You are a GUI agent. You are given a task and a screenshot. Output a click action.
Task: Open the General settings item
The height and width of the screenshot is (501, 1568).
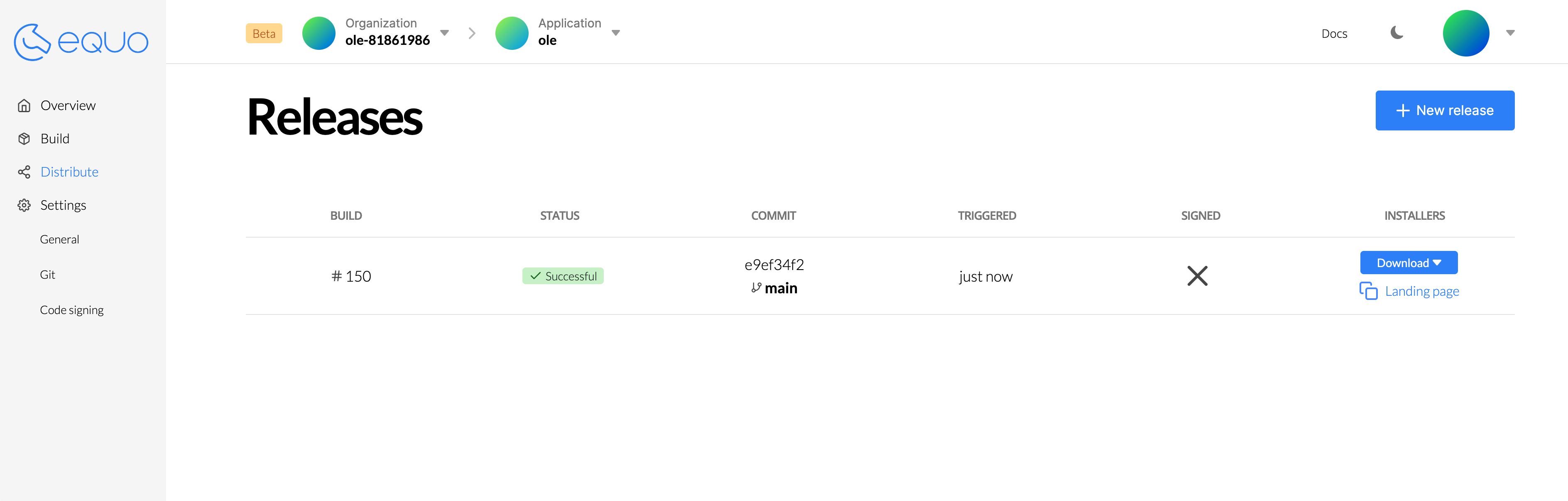point(60,240)
